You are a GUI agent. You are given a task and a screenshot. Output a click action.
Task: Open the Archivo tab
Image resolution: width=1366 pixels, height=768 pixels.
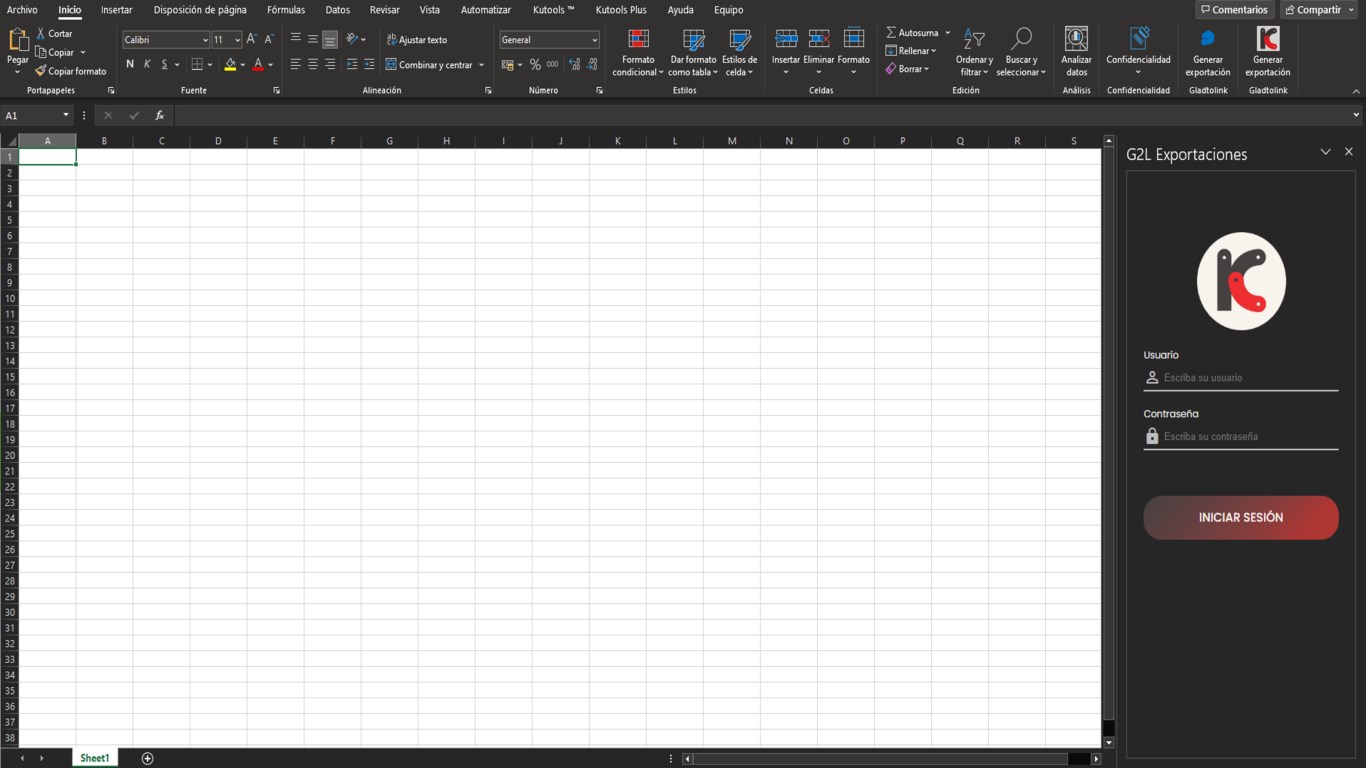pos(22,10)
